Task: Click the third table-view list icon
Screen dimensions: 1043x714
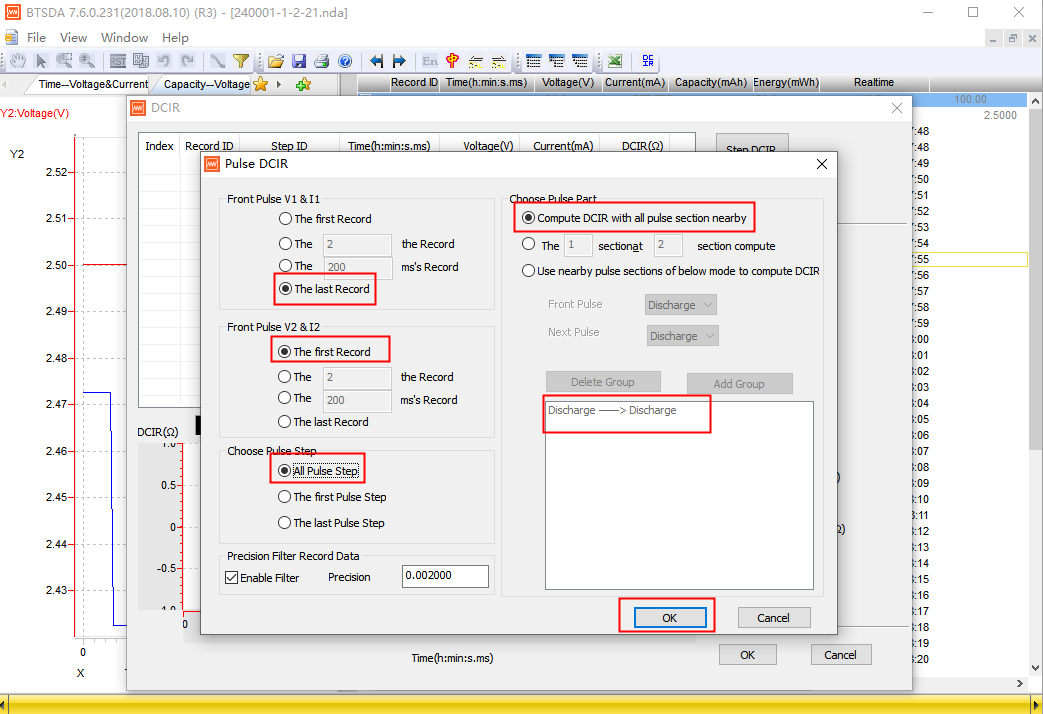Action: pos(580,61)
